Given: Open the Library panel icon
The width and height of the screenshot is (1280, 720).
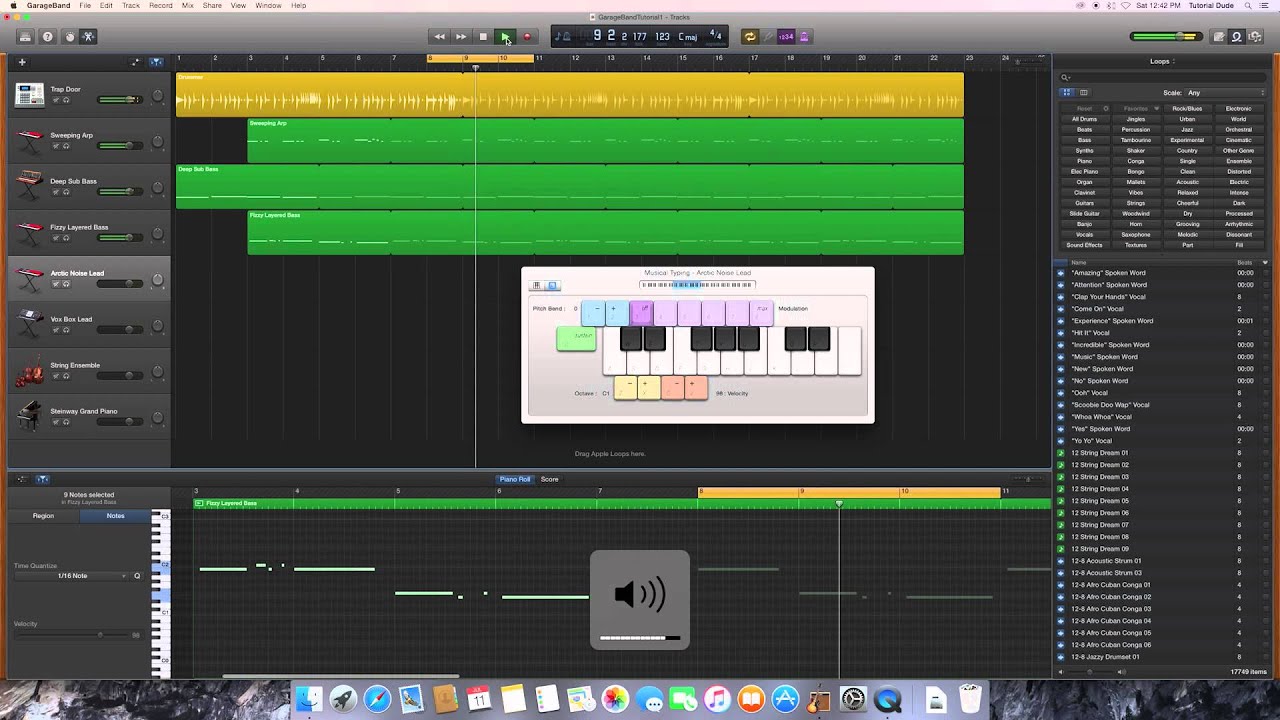Looking at the screenshot, I should click(x=25, y=37).
